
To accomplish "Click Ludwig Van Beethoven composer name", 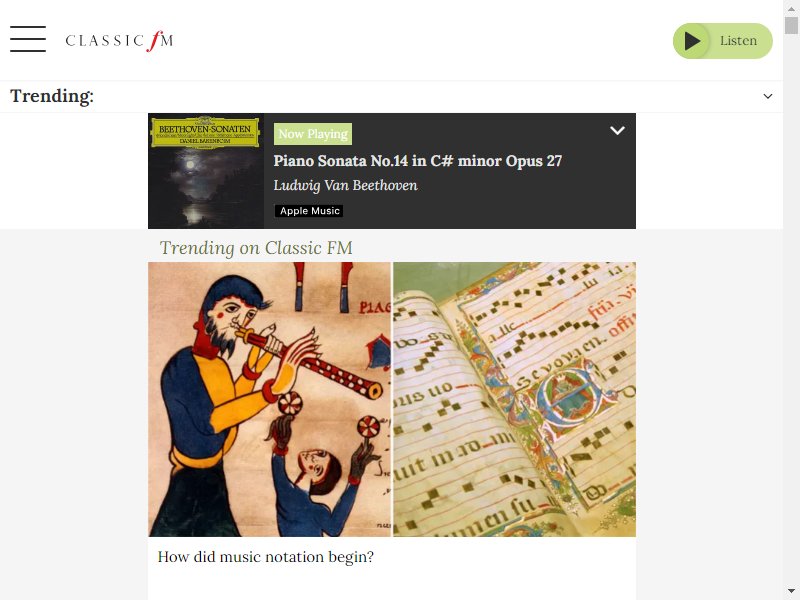I will 345,185.
